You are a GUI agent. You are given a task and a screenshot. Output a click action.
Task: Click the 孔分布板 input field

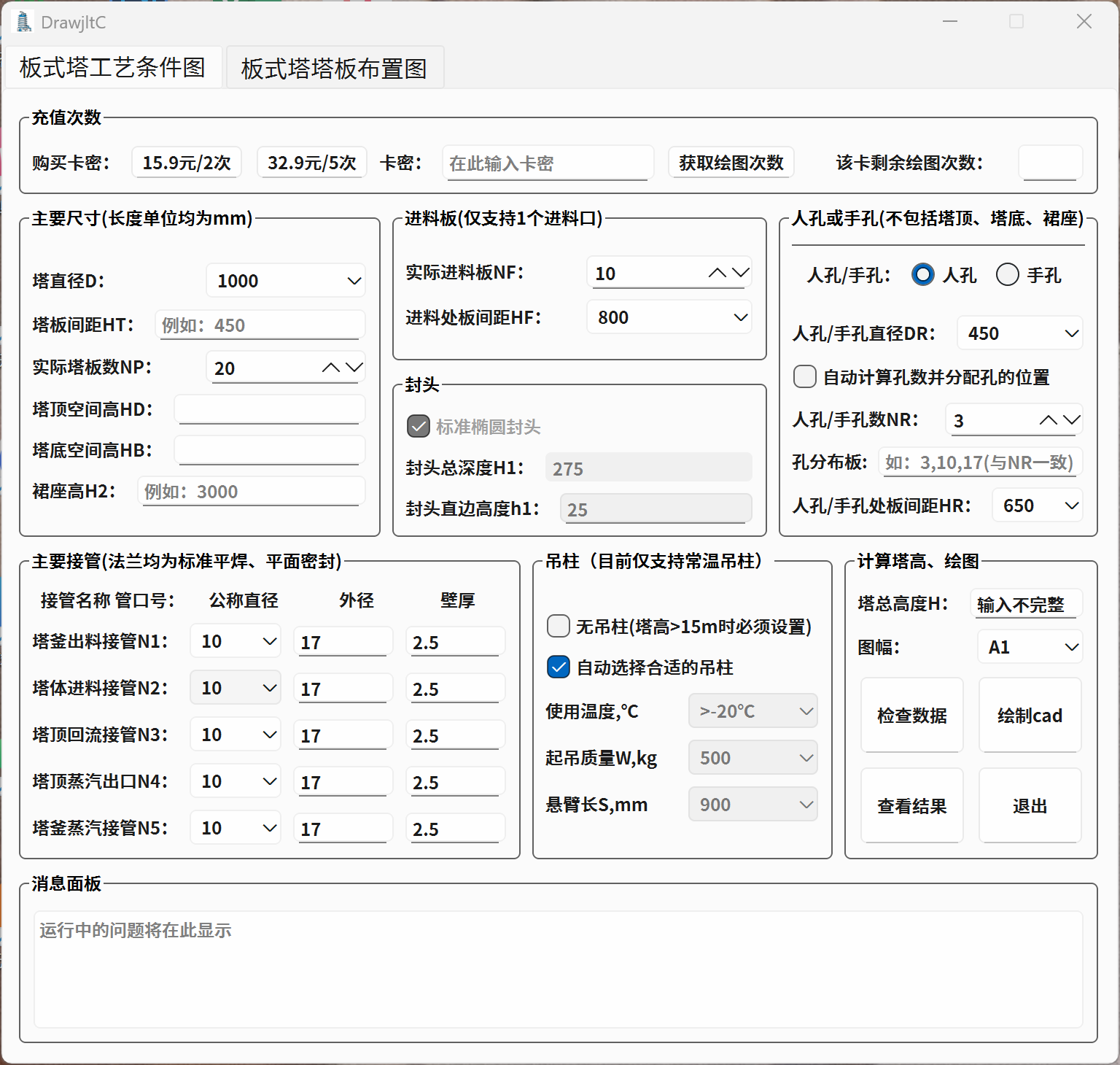point(981,462)
